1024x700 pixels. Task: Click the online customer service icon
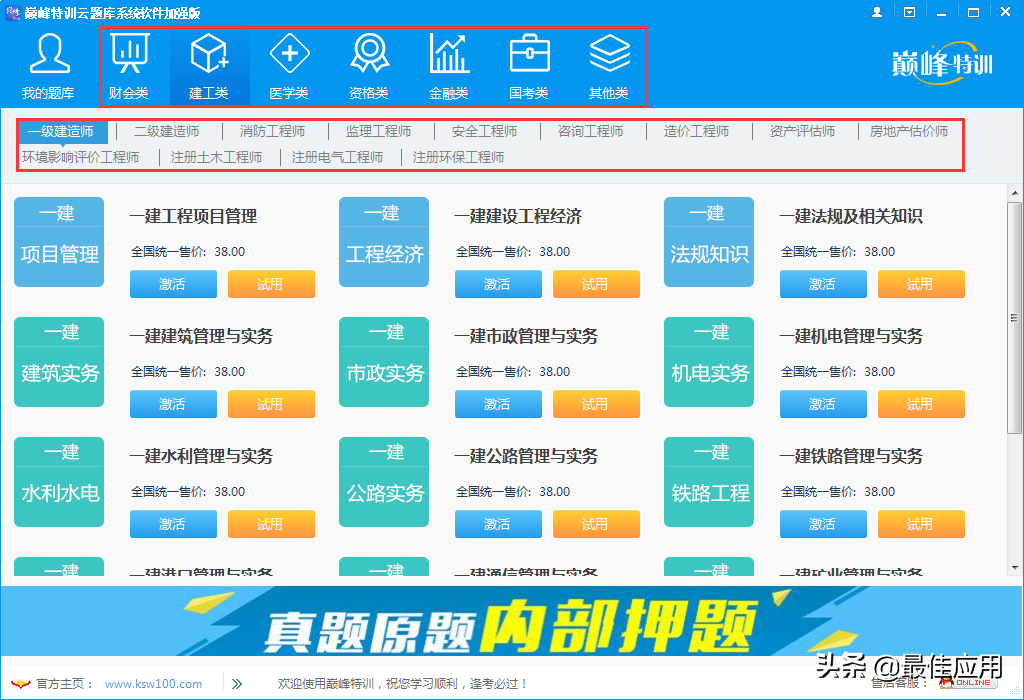[x=968, y=683]
